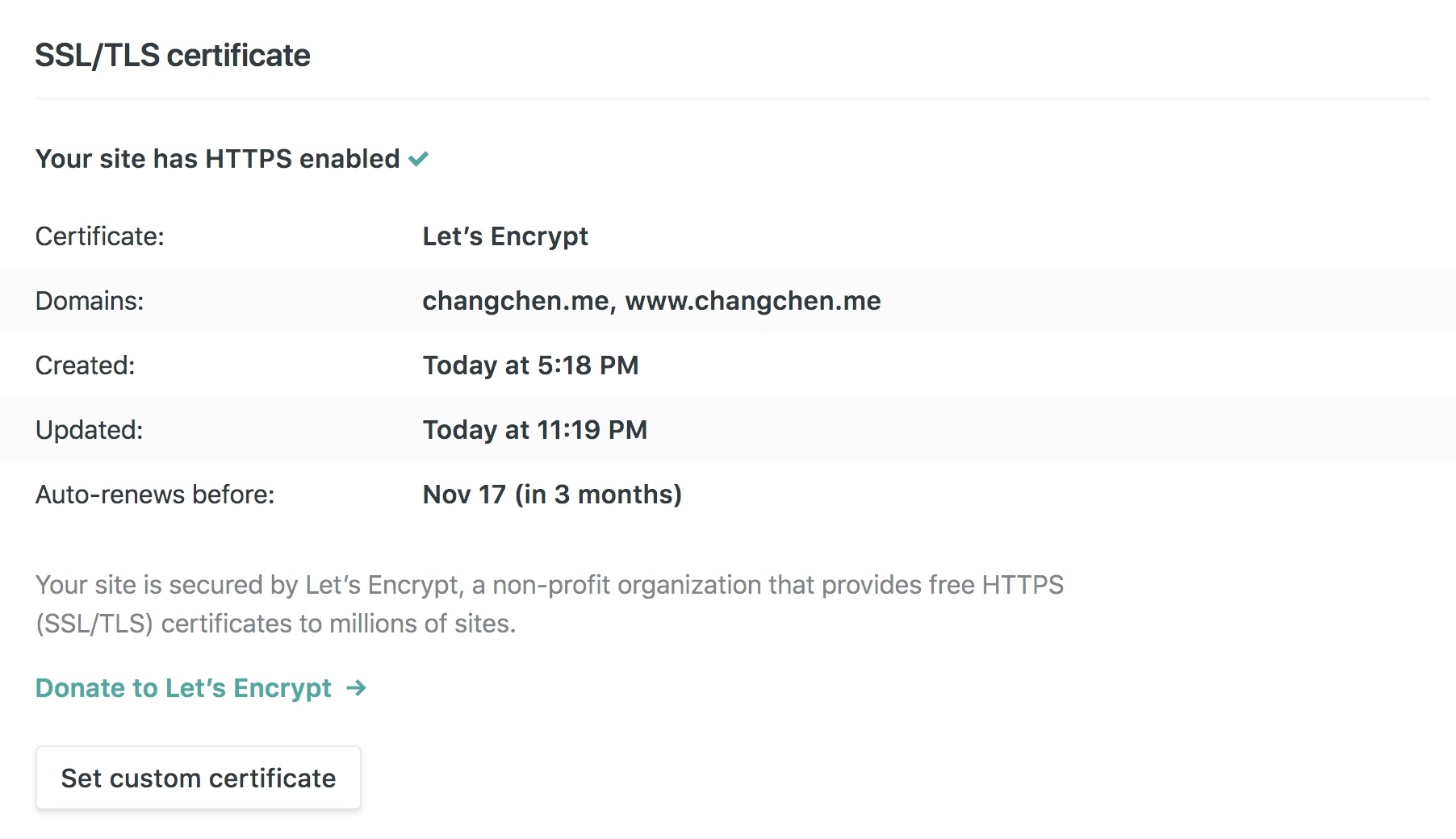Click the SSL/TLS certificate heading
The height and width of the screenshot is (839, 1456).
coord(172,56)
